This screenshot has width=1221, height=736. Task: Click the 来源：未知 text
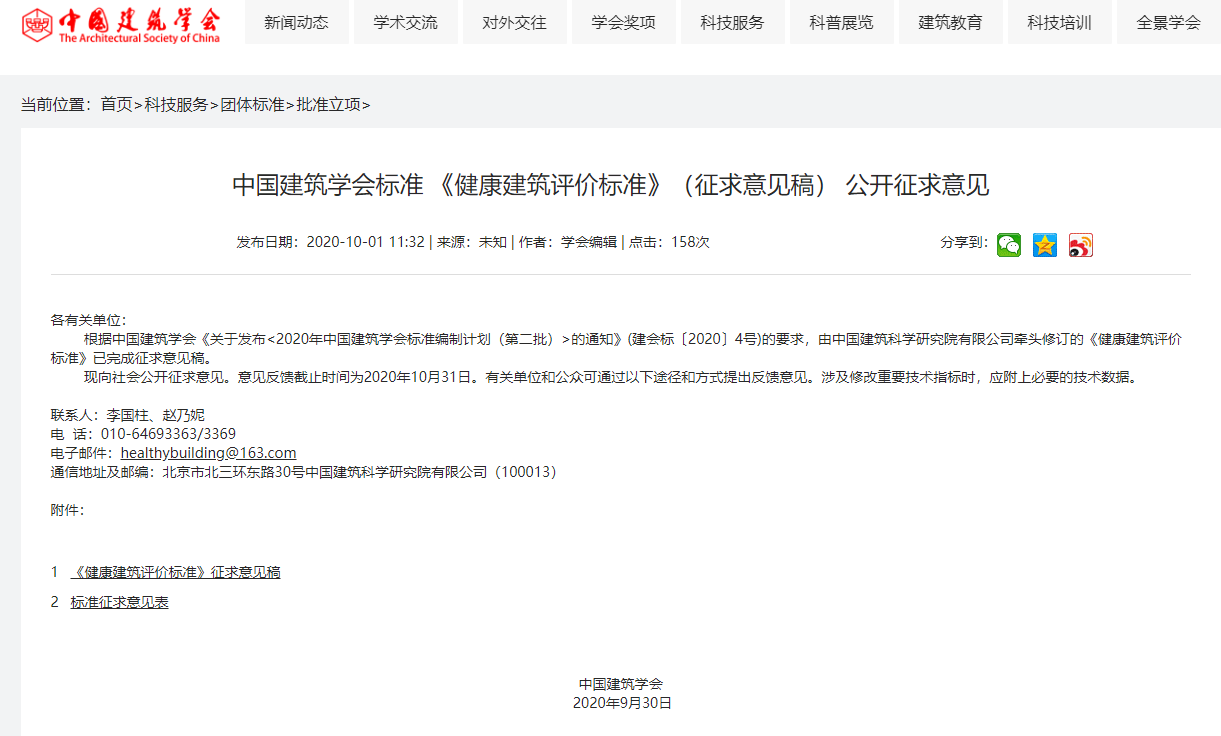pyautogui.click(x=472, y=242)
